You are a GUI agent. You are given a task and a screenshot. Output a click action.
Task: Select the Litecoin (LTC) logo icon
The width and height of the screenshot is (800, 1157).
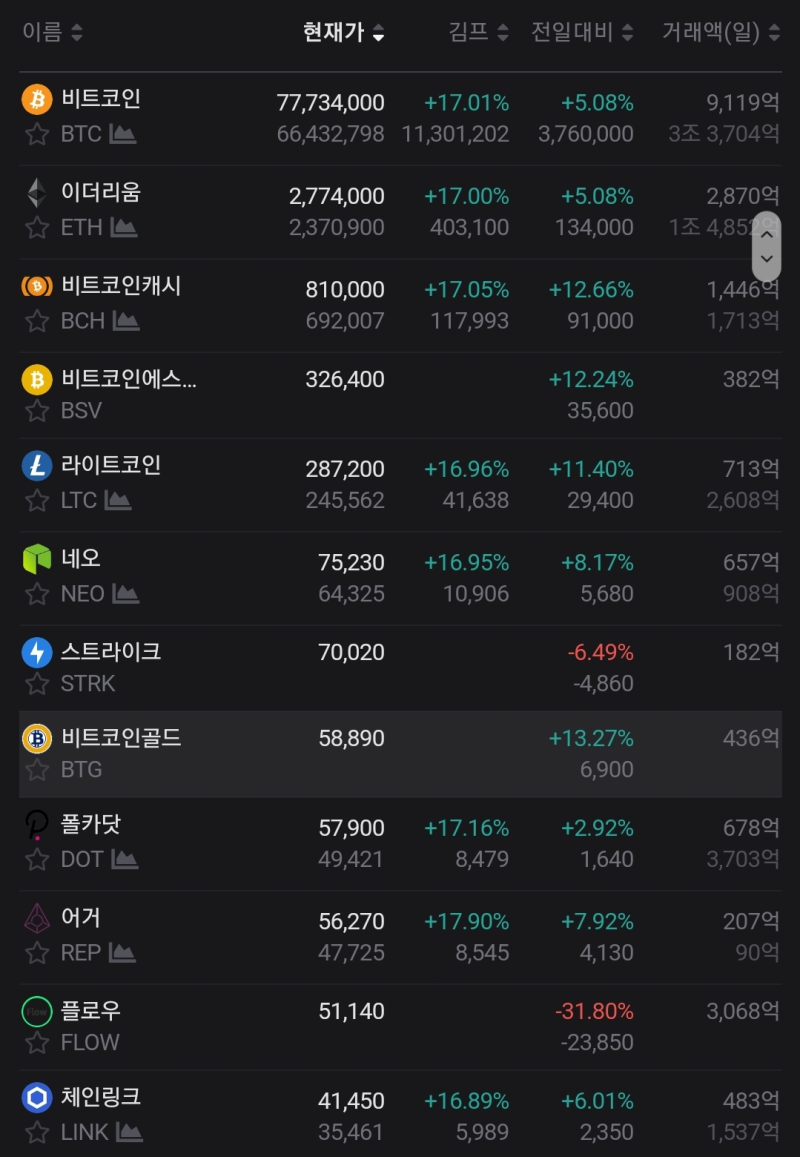coord(35,465)
